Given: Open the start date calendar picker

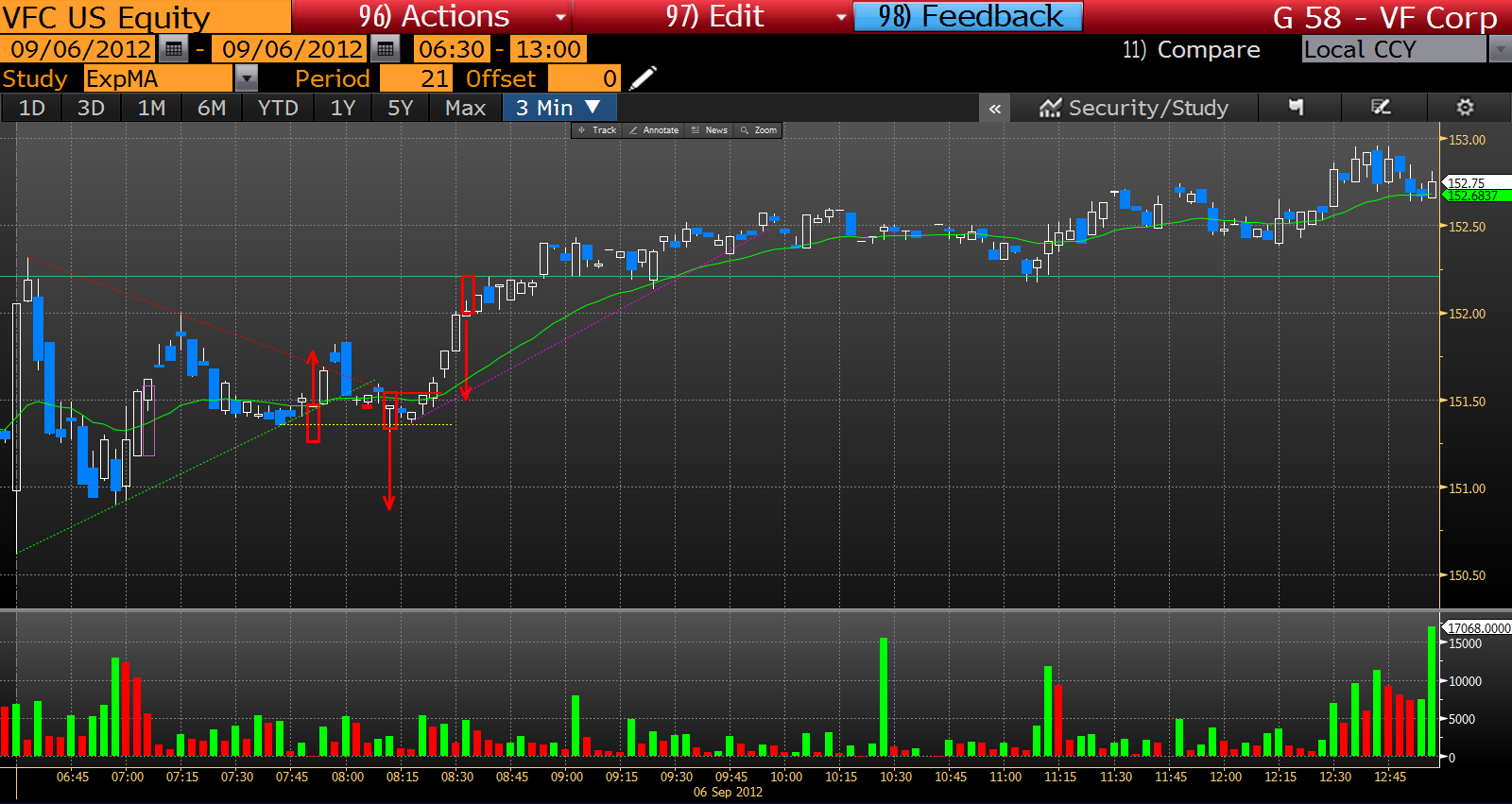Looking at the screenshot, I should coord(173,49).
